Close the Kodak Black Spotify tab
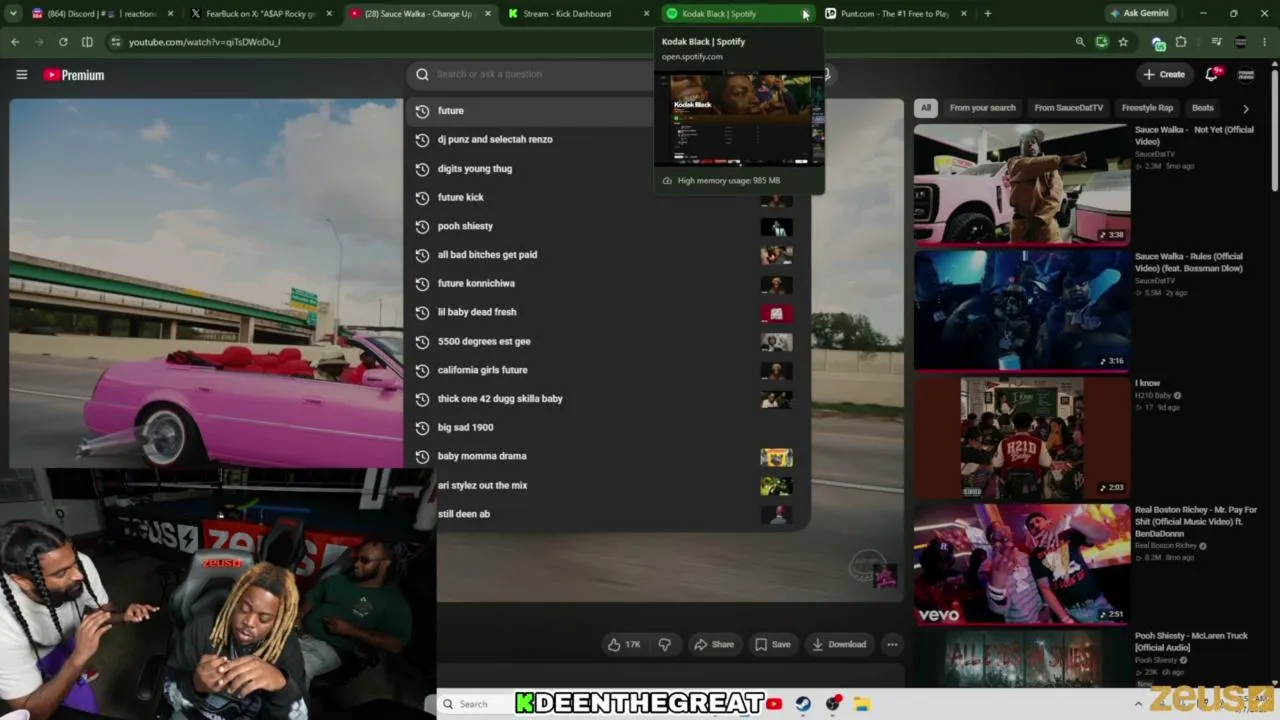This screenshot has height=720, width=1280. 805,14
